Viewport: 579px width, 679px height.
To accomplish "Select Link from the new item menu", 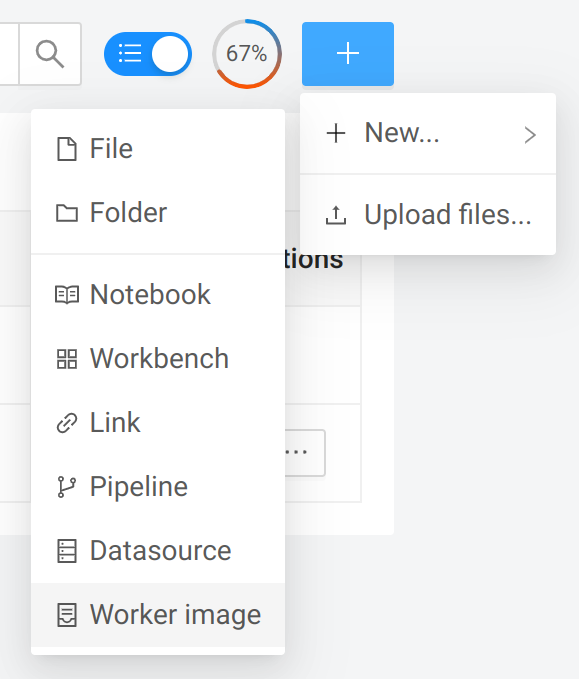I will point(158,423).
